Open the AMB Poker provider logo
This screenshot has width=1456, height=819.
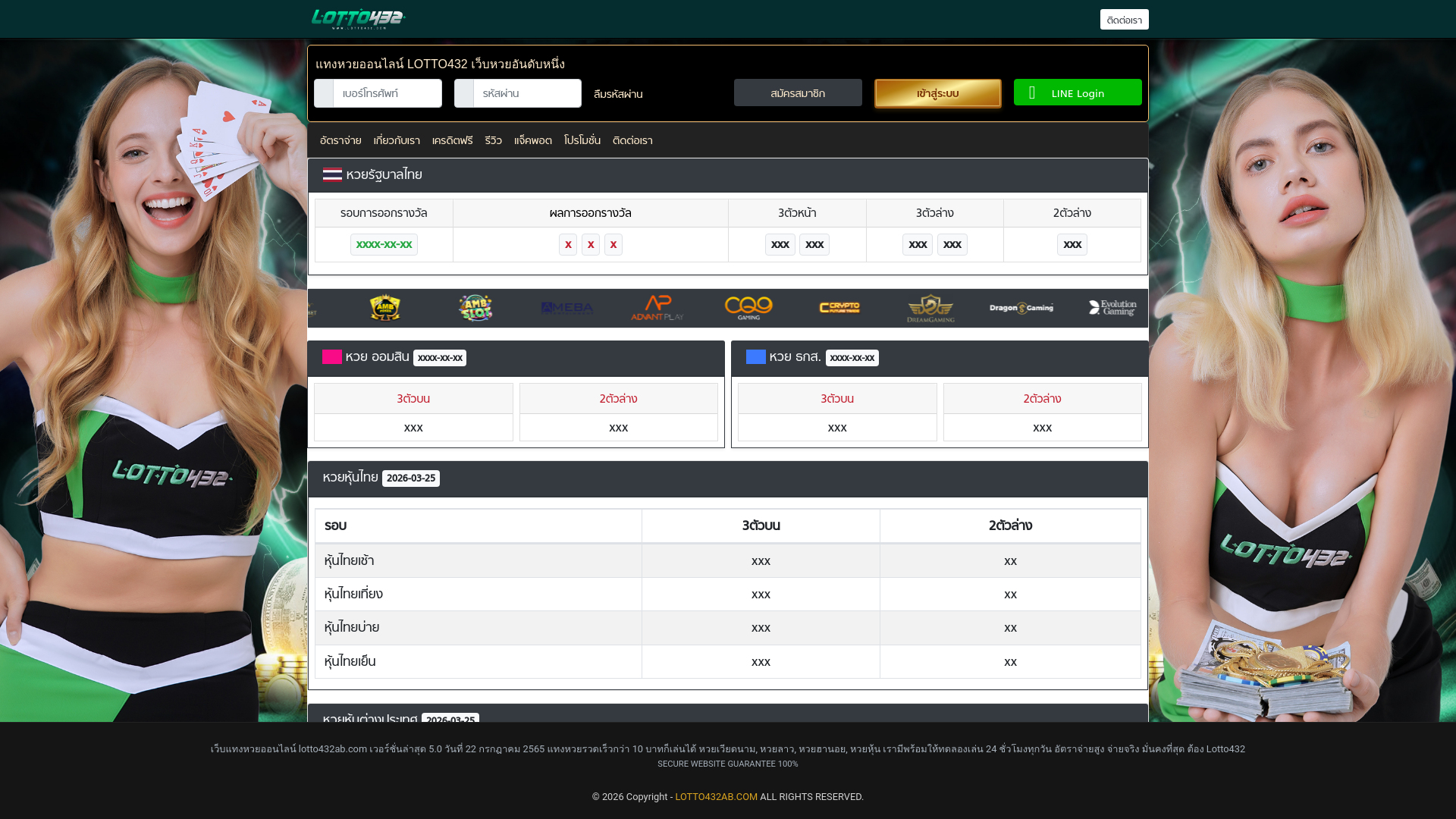tap(384, 308)
